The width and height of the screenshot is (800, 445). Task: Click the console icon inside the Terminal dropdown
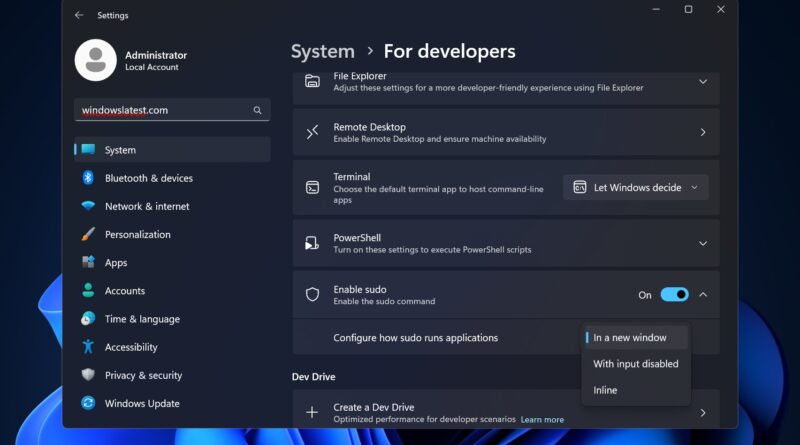click(x=580, y=187)
